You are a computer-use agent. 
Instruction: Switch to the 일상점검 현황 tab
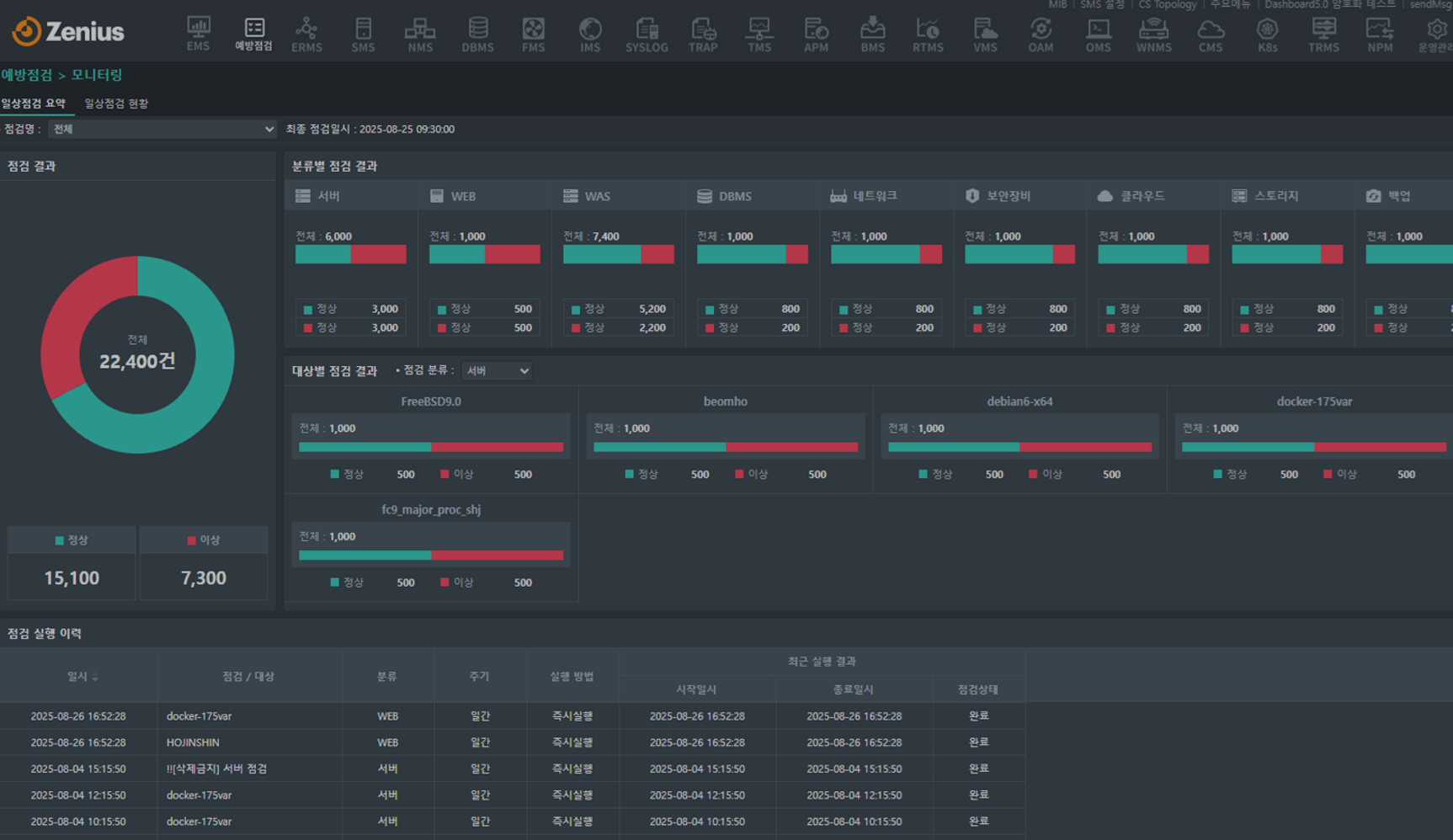(116, 104)
